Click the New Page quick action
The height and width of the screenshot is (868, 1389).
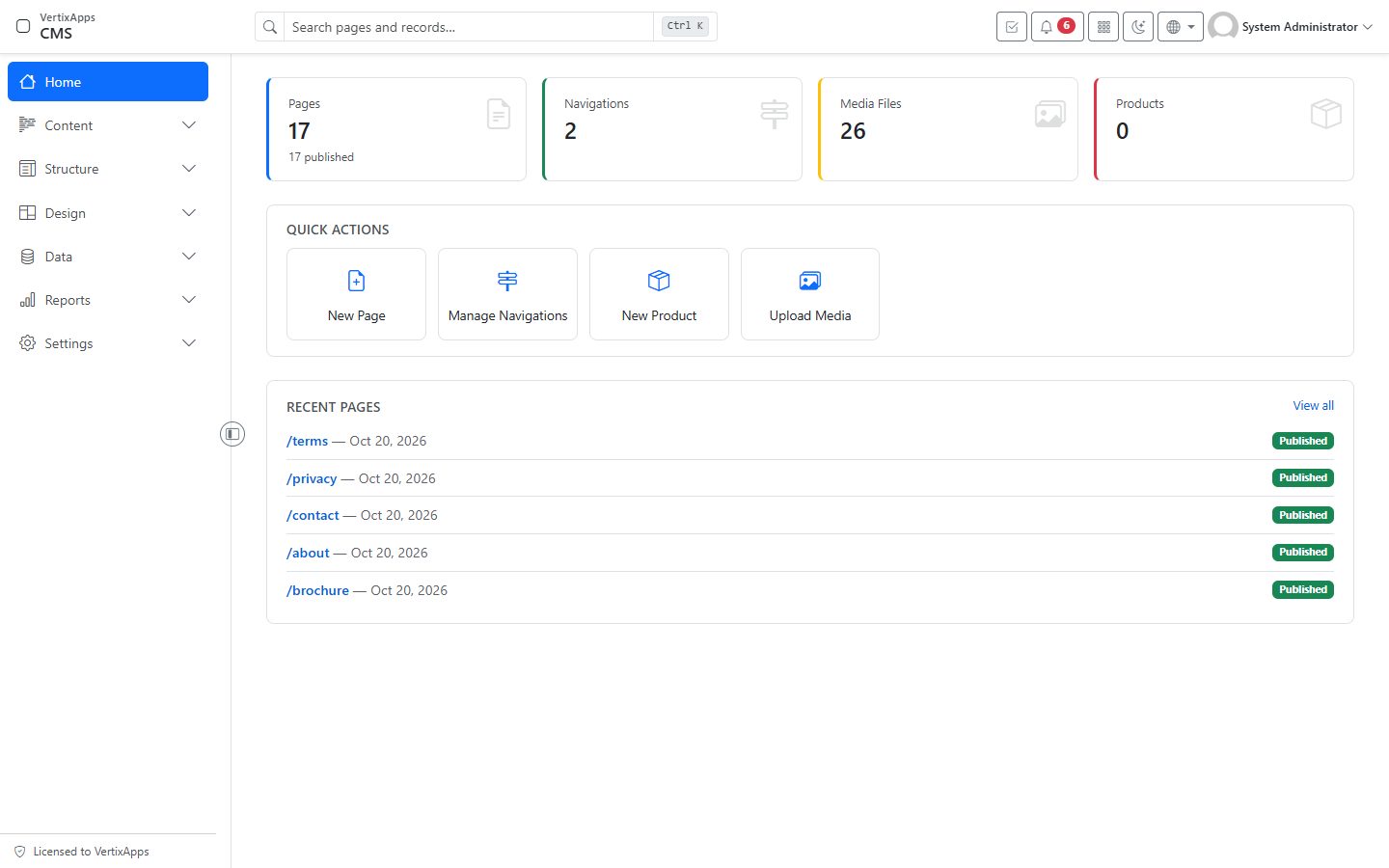pyautogui.click(x=356, y=294)
